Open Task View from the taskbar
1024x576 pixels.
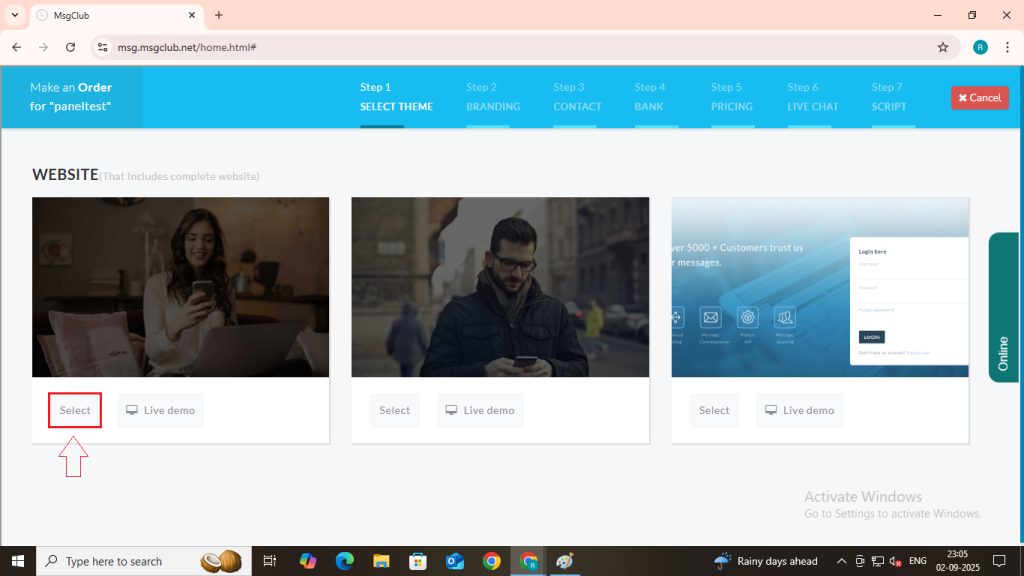pos(269,561)
